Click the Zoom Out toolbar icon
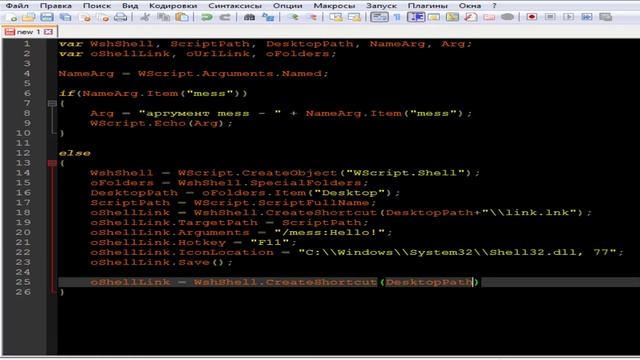The image size is (640, 360). 311,17
